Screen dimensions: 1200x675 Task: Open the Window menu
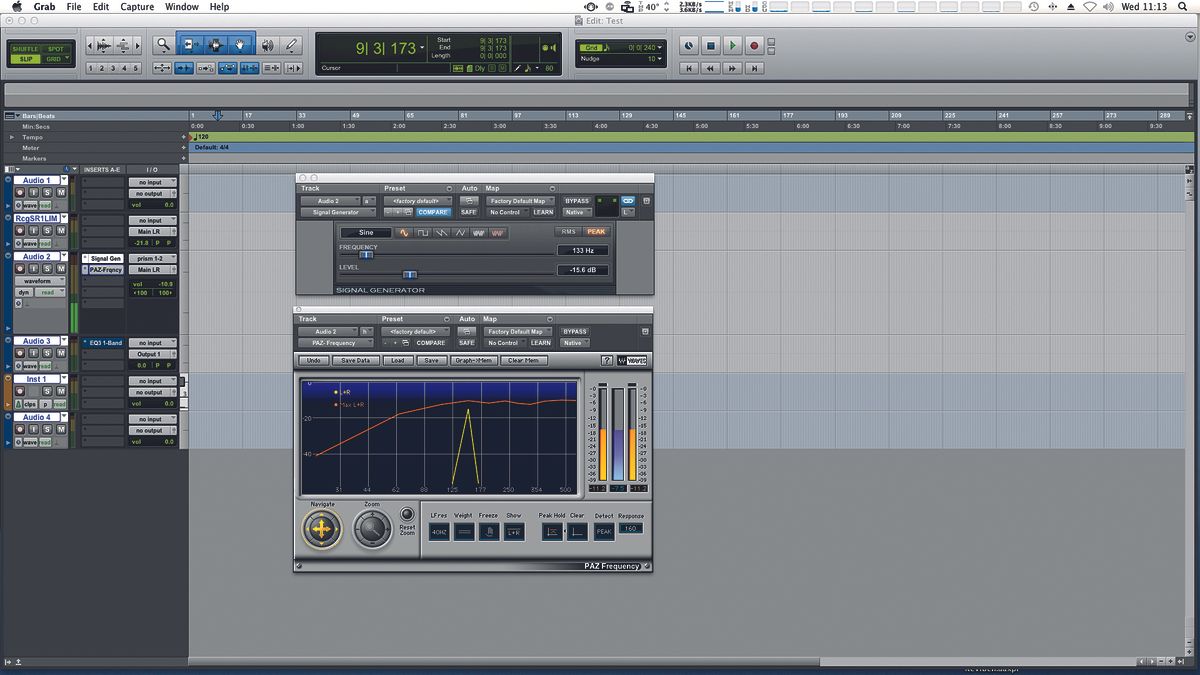(x=181, y=6)
